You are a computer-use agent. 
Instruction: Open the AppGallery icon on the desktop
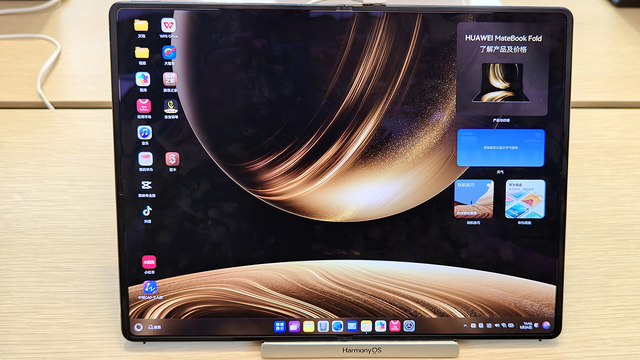click(x=144, y=106)
